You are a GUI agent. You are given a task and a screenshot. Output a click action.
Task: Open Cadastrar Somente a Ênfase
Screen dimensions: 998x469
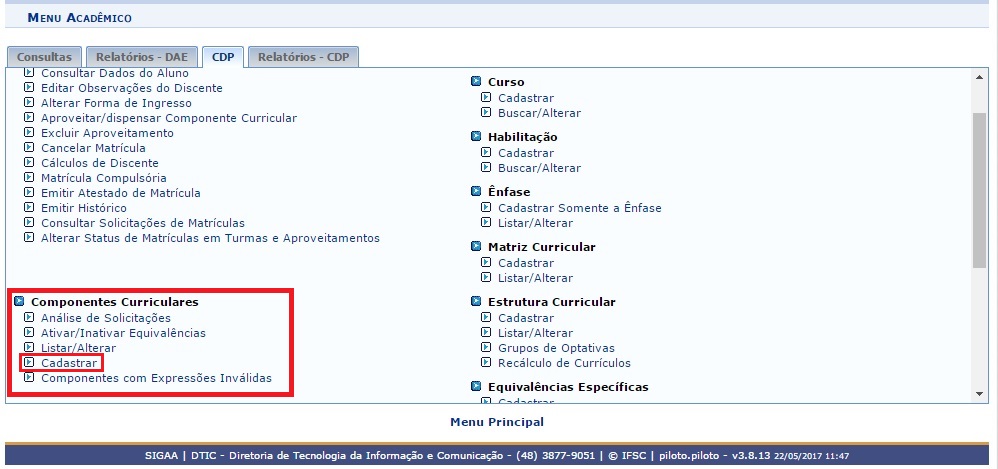point(579,208)
